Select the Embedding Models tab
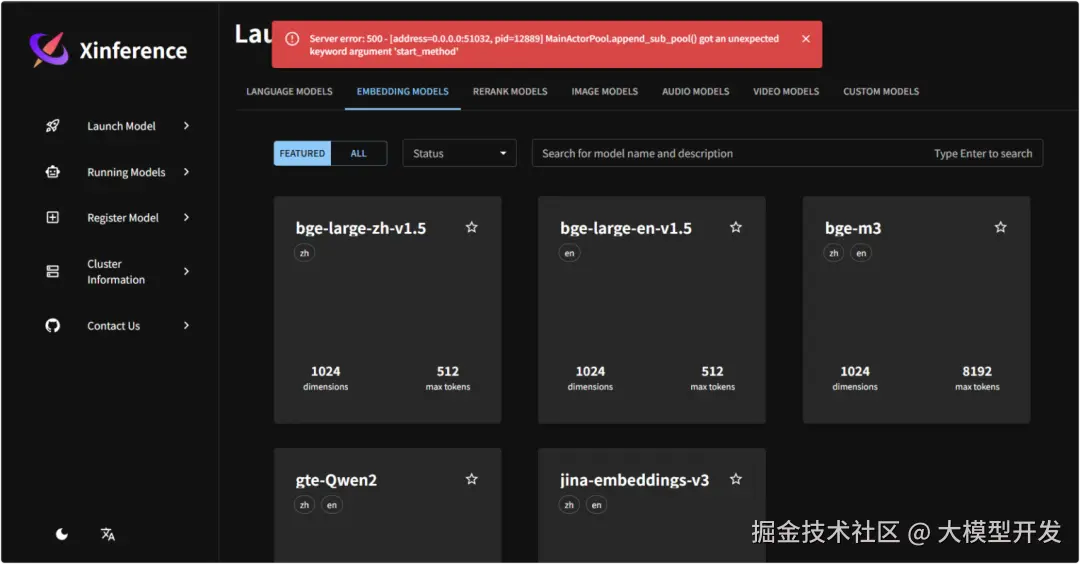Screen dimensions: 1080x564 click(403, 92)
